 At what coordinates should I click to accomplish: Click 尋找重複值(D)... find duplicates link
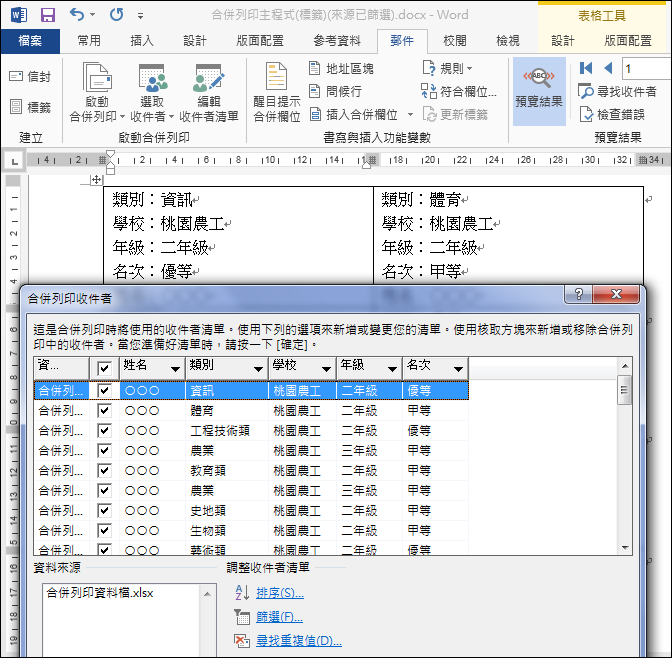[299, 641]
